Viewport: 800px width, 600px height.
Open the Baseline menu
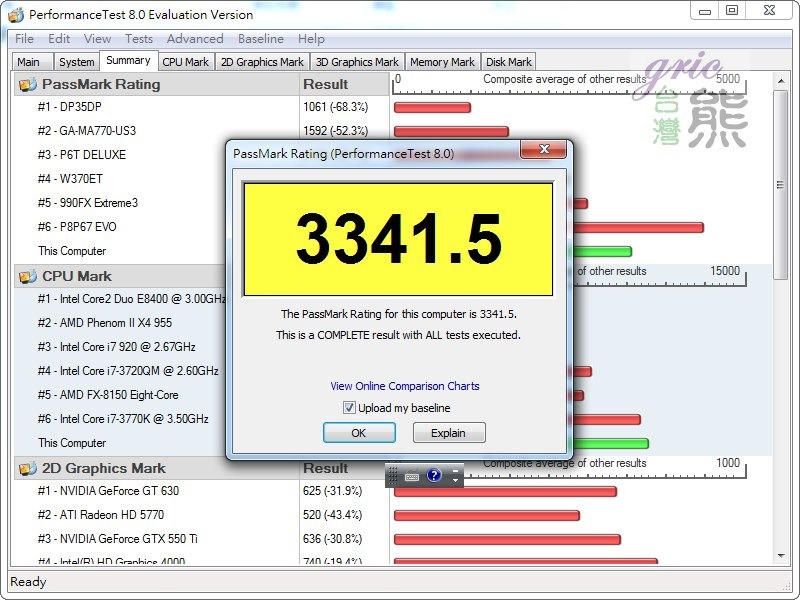point(260,39)
